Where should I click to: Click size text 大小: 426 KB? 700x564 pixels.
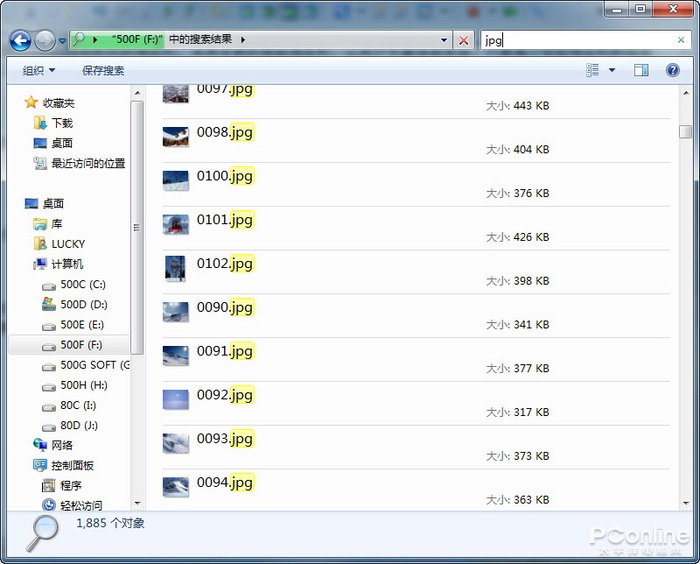coord(517,237)
